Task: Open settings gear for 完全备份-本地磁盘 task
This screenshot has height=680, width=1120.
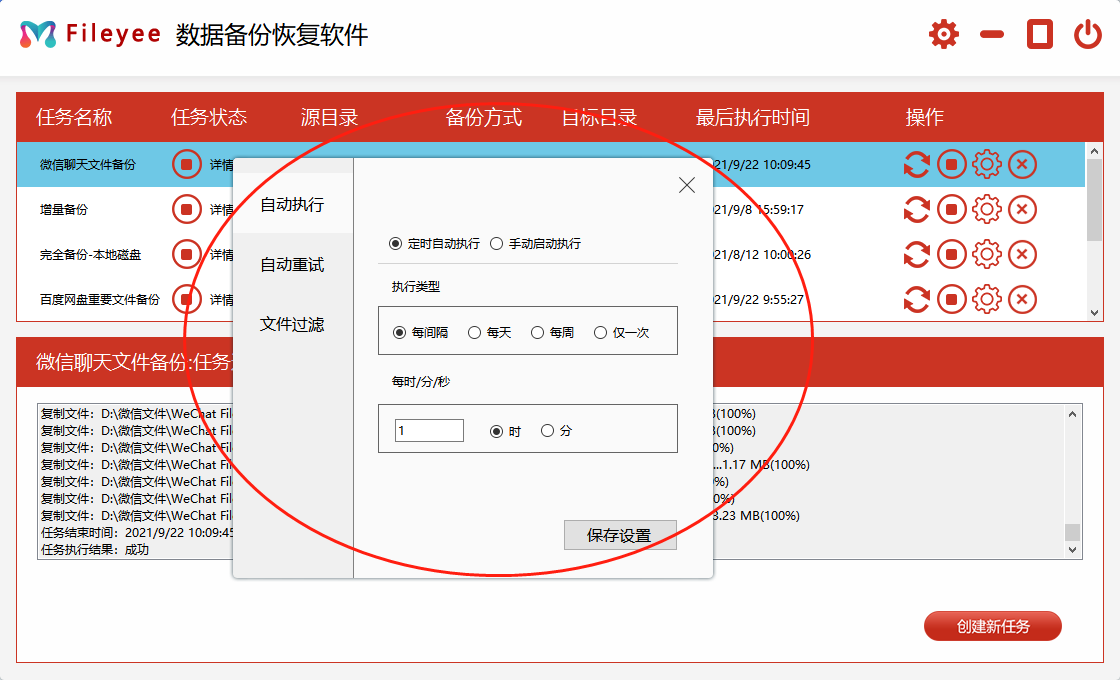Action: pos(986,254)
